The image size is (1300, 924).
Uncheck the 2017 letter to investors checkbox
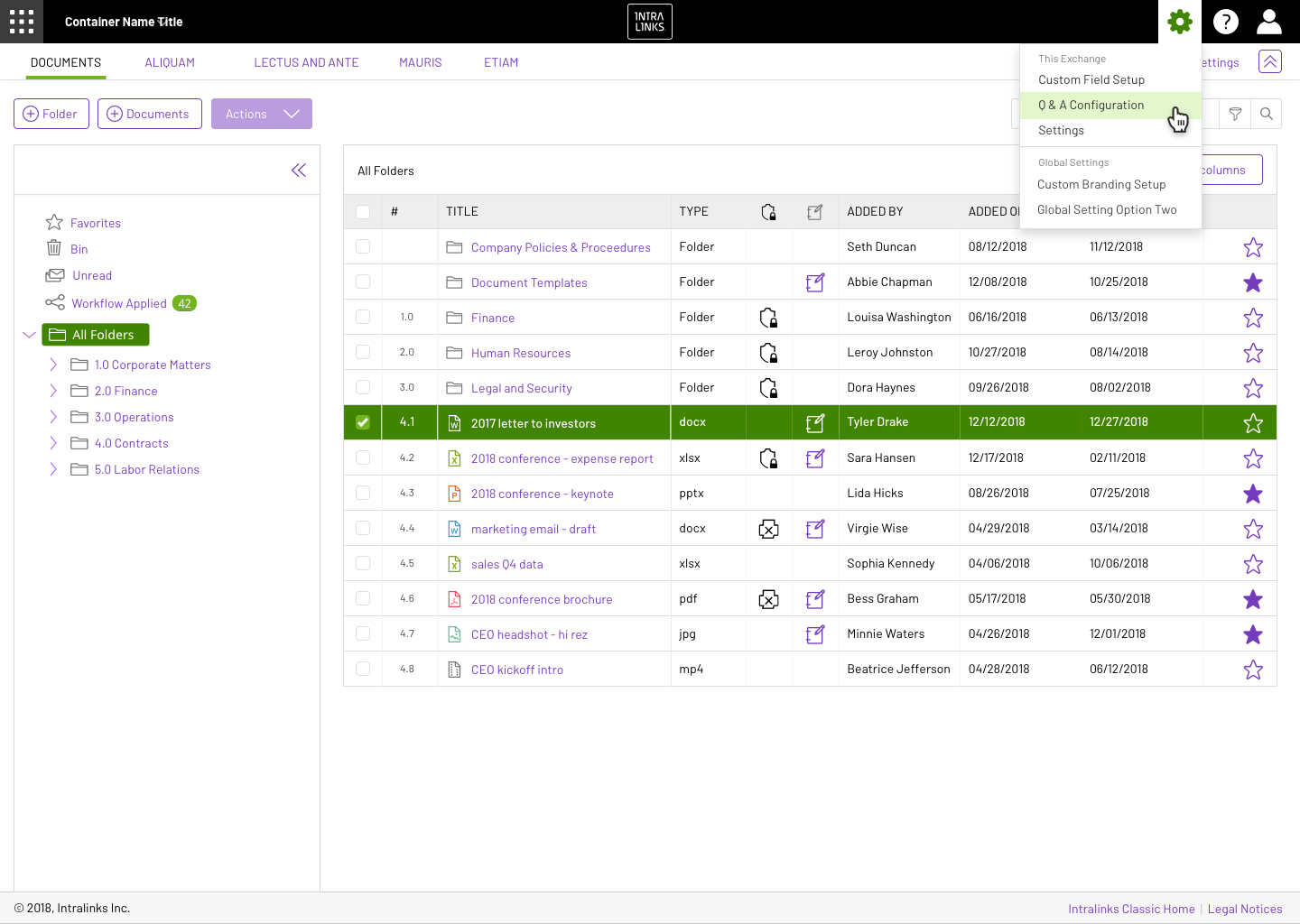(x=363, y=422)
